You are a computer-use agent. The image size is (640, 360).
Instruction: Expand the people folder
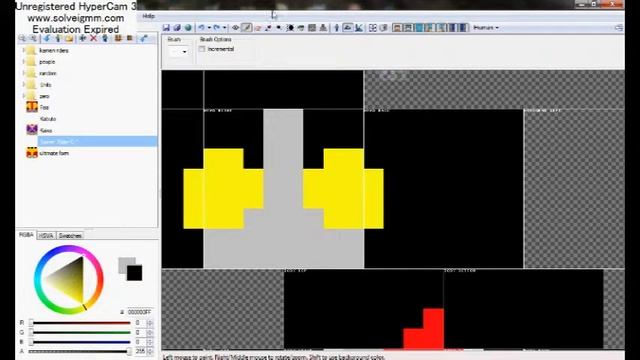(24, 62)
